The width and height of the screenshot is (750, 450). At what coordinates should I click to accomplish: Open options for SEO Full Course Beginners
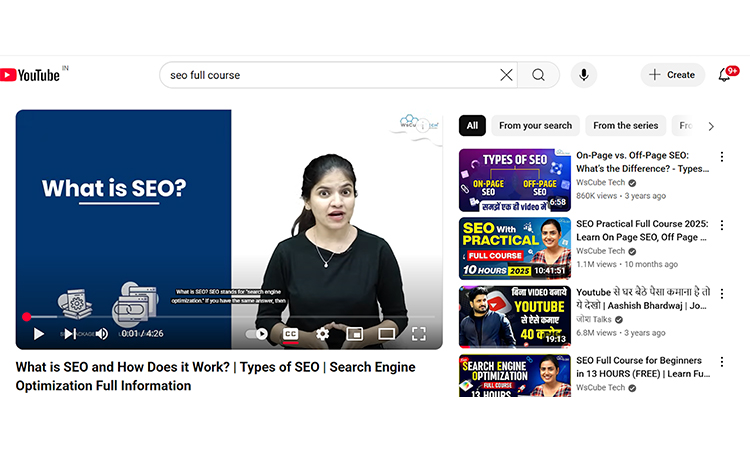[722, 362]
